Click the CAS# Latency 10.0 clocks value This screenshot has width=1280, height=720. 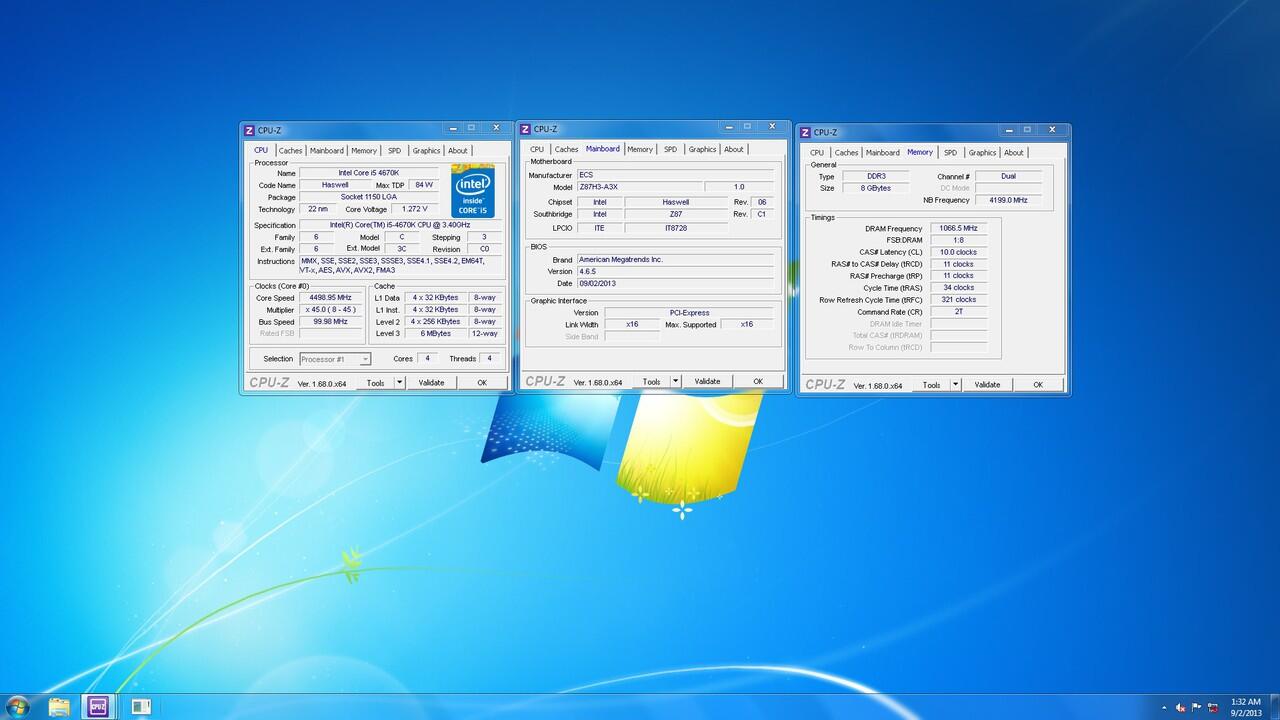coord(958,252)
